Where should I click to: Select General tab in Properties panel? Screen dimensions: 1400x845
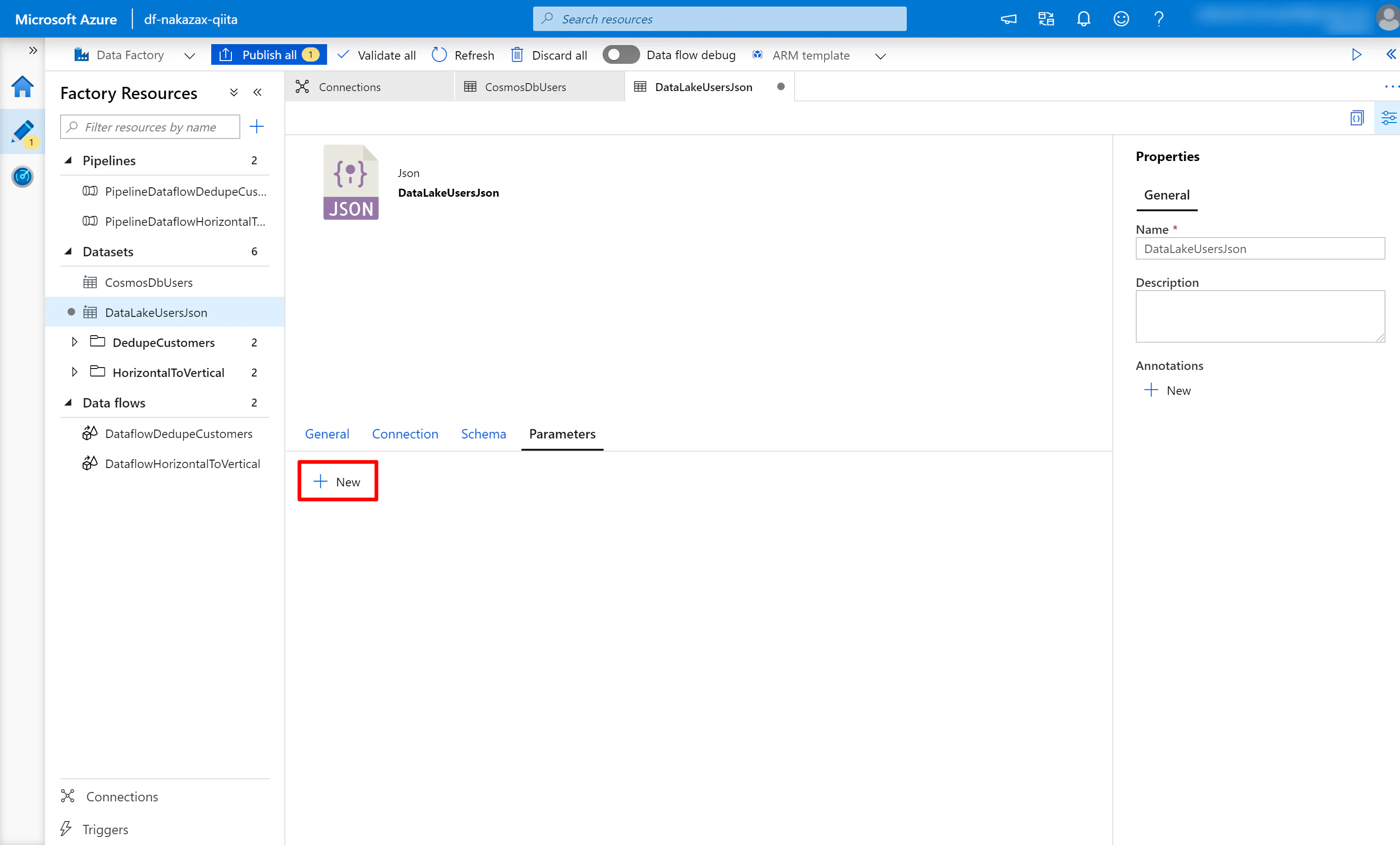click(x=1166, y=195)
